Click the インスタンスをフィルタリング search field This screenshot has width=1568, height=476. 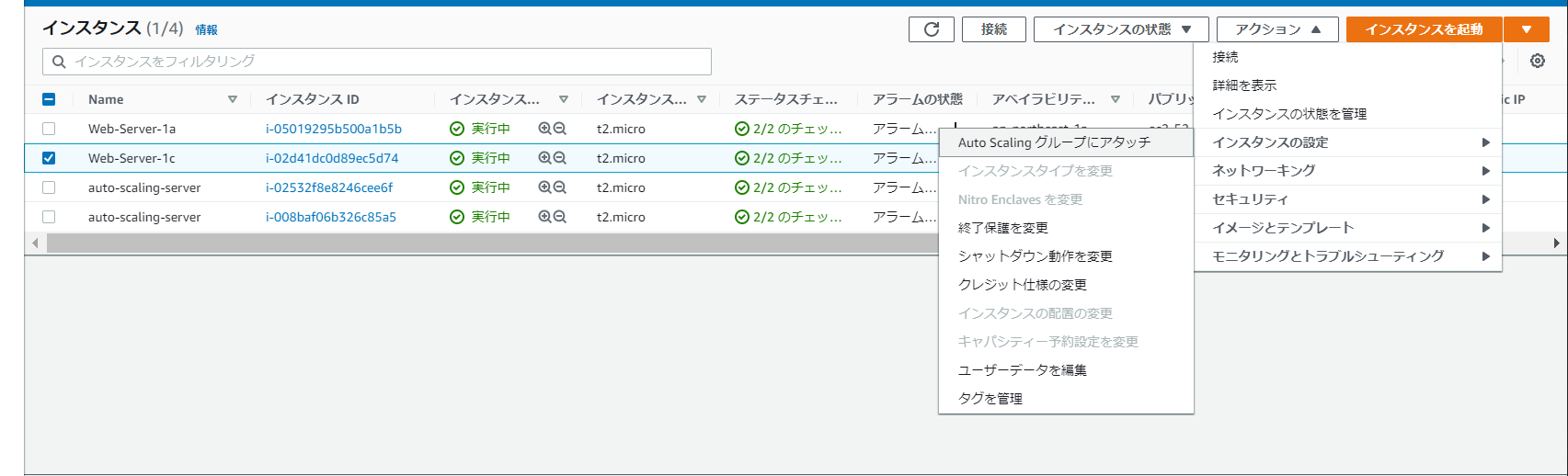point(377,62)
